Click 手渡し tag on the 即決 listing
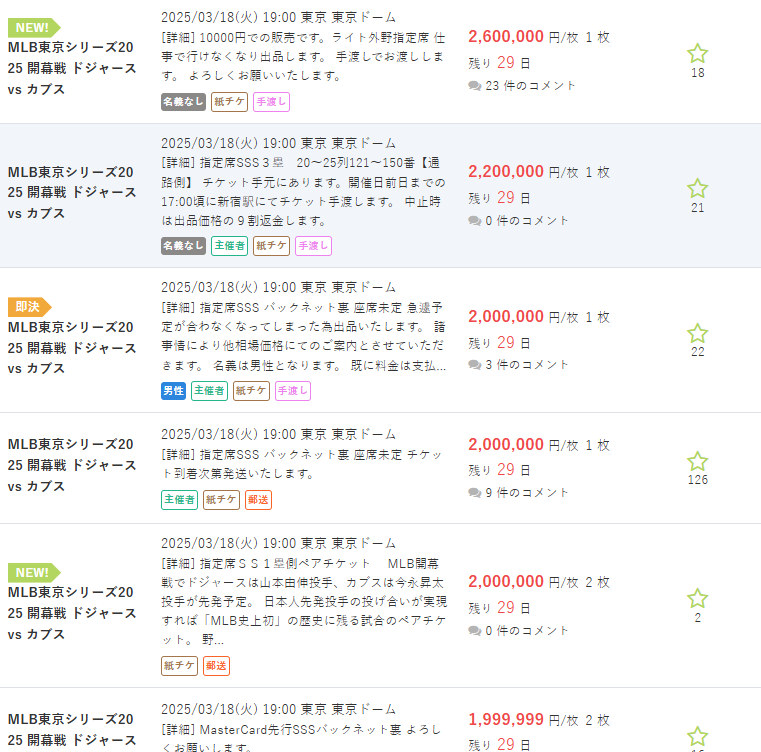Viewport: 761px width, 752px height. click(x=293, y=390)
